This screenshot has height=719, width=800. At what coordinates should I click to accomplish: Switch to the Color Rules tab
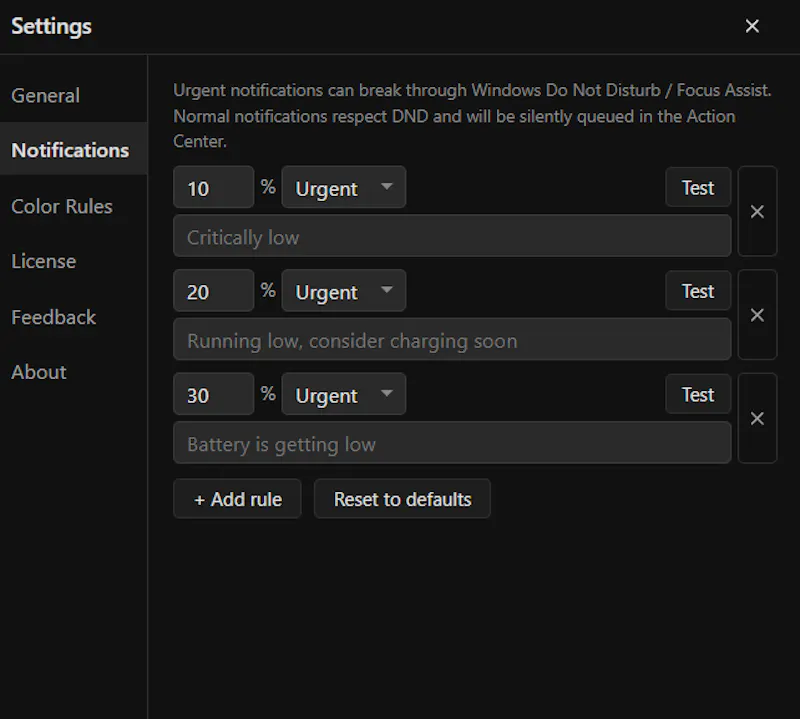(x=73, y=206)
